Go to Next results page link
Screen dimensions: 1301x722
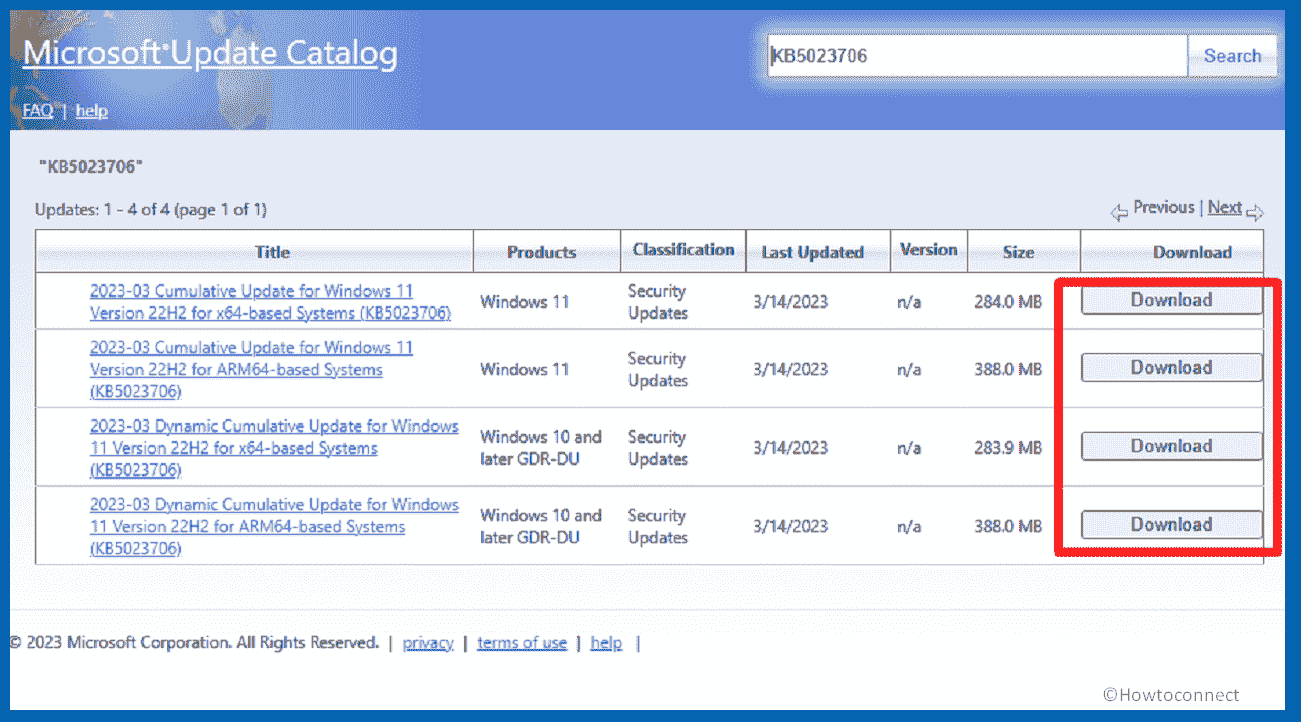coord(1224,208)
